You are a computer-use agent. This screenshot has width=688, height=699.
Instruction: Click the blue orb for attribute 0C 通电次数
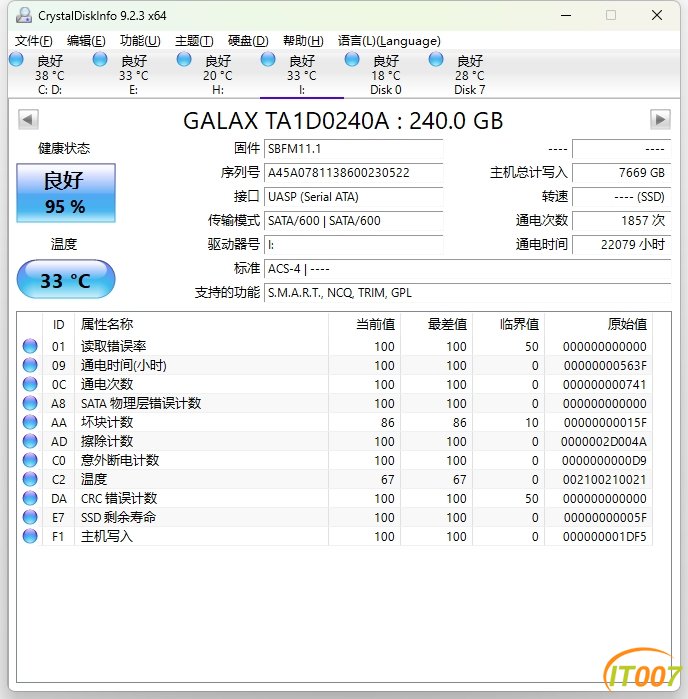30,384
